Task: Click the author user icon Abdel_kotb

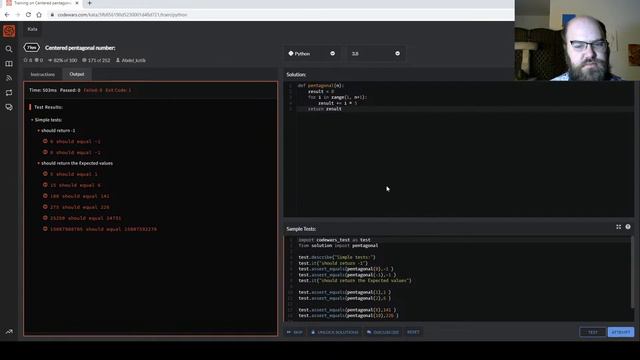Action: (x=118, y=60)
